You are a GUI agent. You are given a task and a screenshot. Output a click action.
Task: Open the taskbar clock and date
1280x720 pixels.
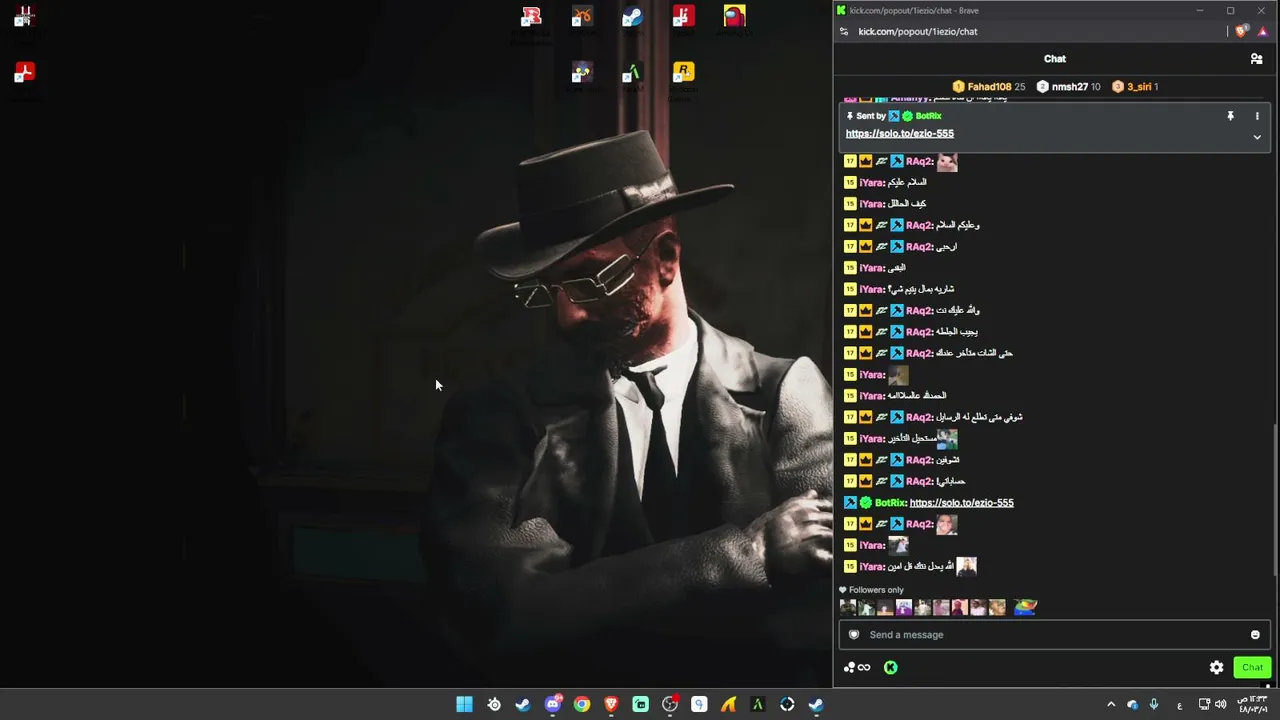click(x=1253, y=705)
